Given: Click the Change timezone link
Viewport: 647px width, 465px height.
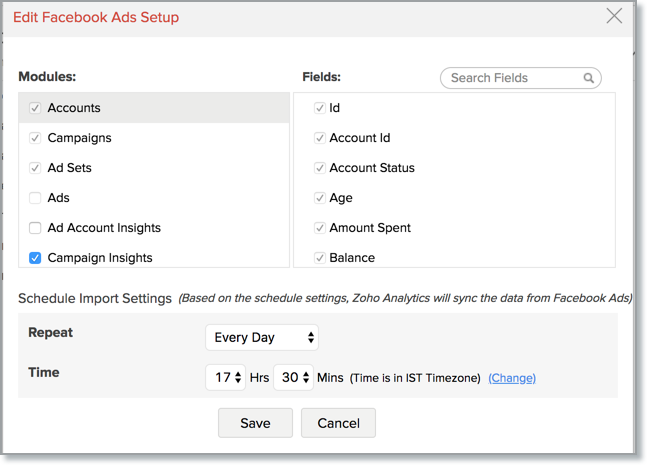Looking at the screenshot, I should [x=512, y=378].
